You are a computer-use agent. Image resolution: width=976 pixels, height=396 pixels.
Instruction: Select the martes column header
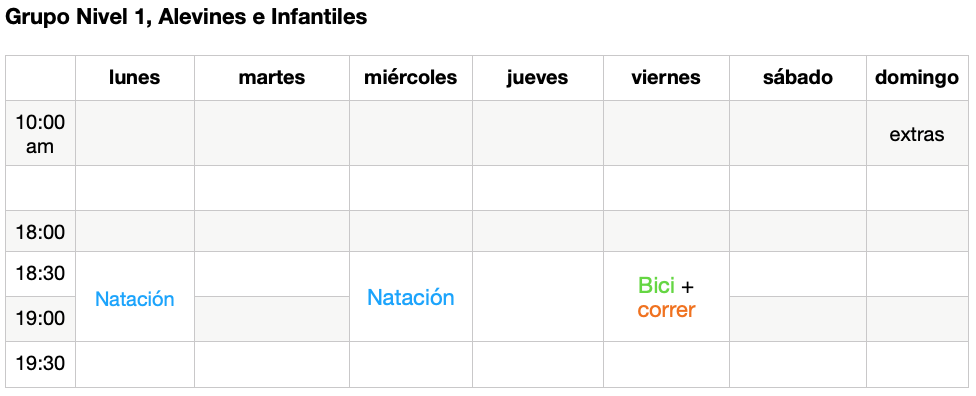272,77
